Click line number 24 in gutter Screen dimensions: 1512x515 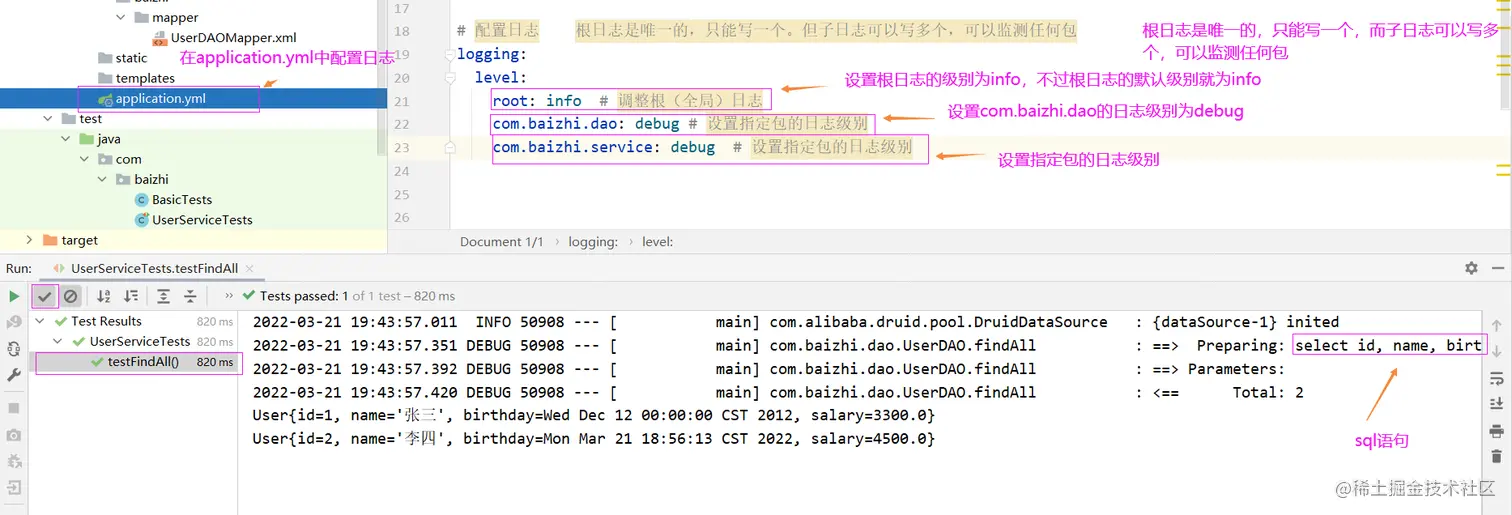[401, 171]
